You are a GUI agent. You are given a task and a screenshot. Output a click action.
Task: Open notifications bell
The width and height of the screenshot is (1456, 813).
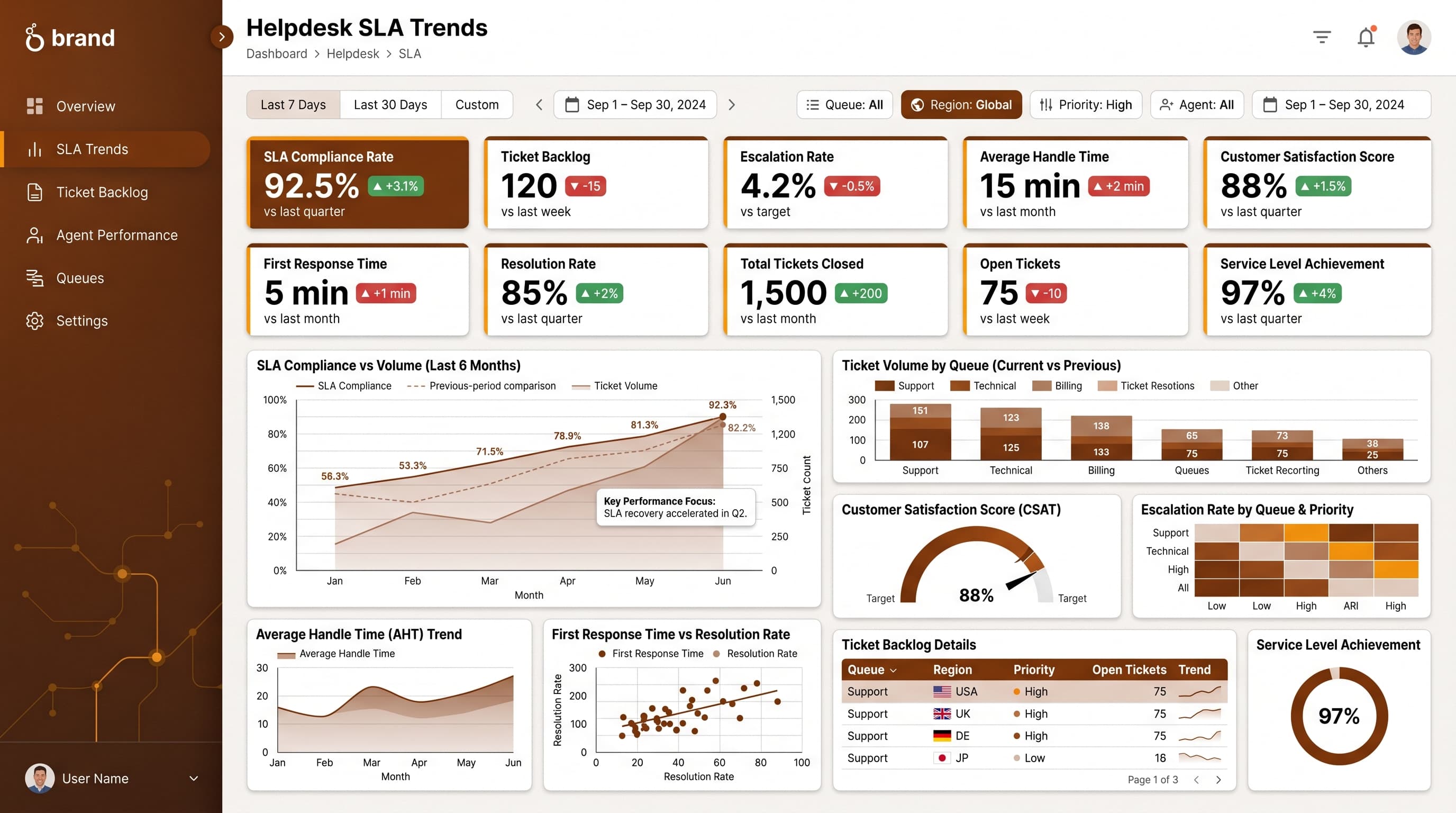pyautogui.click(x=1366, y=37)
